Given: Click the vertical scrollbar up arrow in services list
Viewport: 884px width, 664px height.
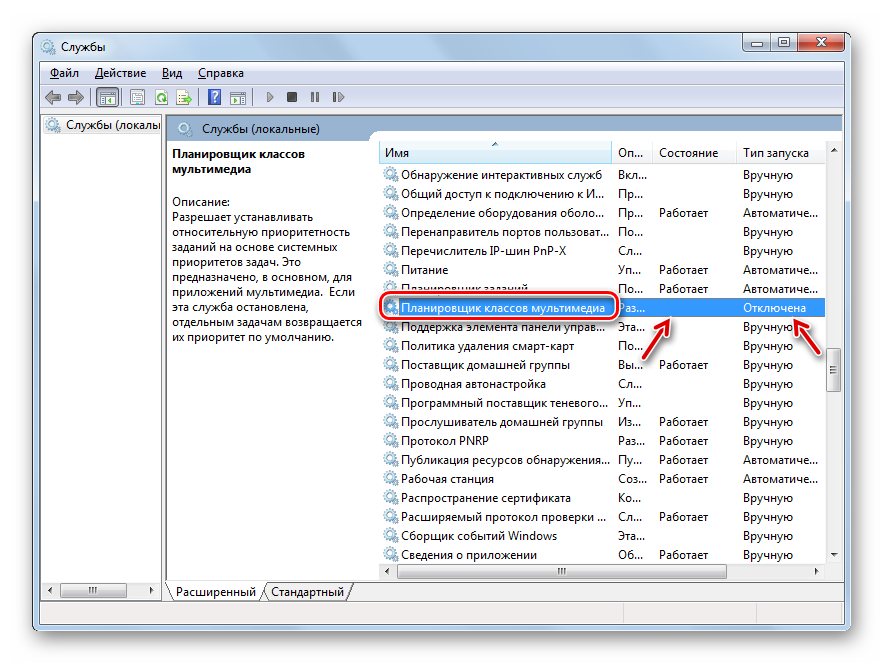Looking at the screenshot, I should pos(834,150).
